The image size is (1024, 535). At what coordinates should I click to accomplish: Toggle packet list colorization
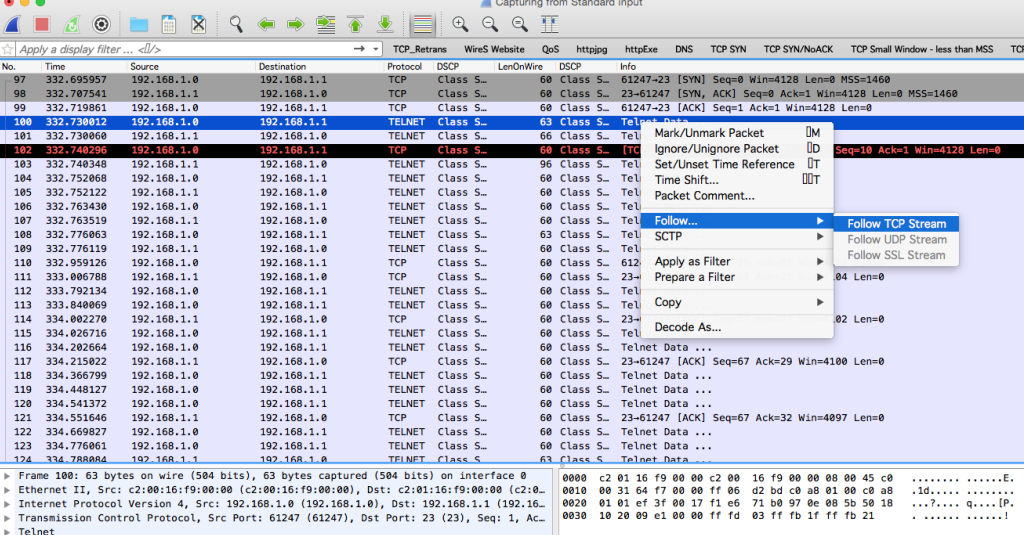point(423,25)
